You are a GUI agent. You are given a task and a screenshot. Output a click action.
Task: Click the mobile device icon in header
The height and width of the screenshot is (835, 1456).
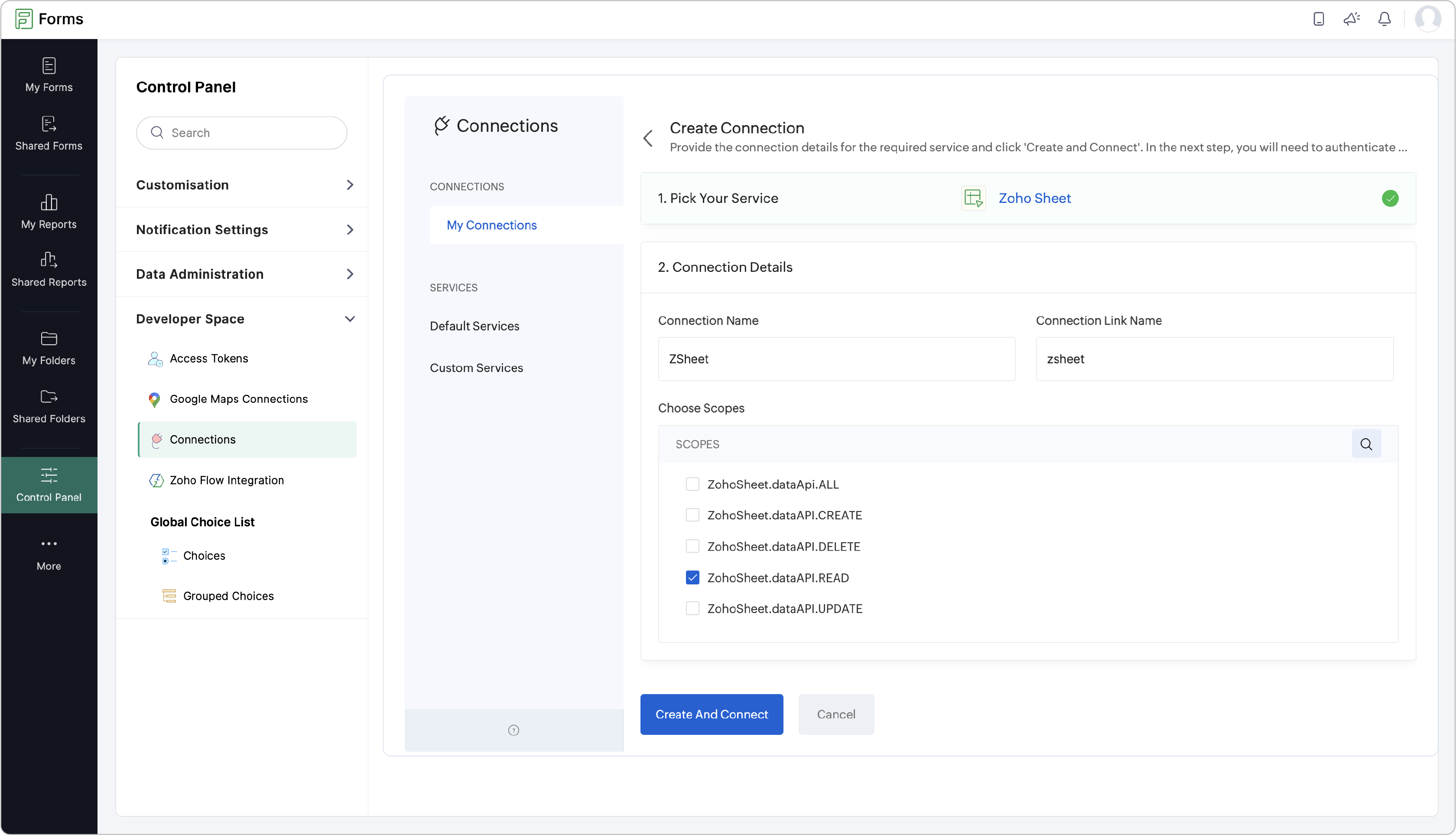[x=1319, y=19]
